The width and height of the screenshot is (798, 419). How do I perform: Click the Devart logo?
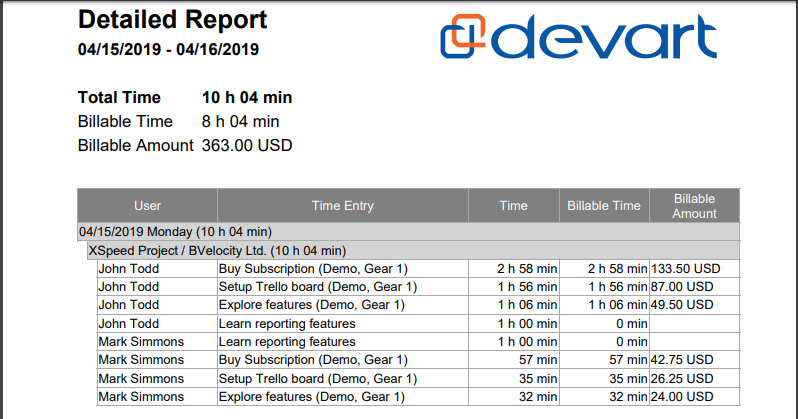point(579,36)
